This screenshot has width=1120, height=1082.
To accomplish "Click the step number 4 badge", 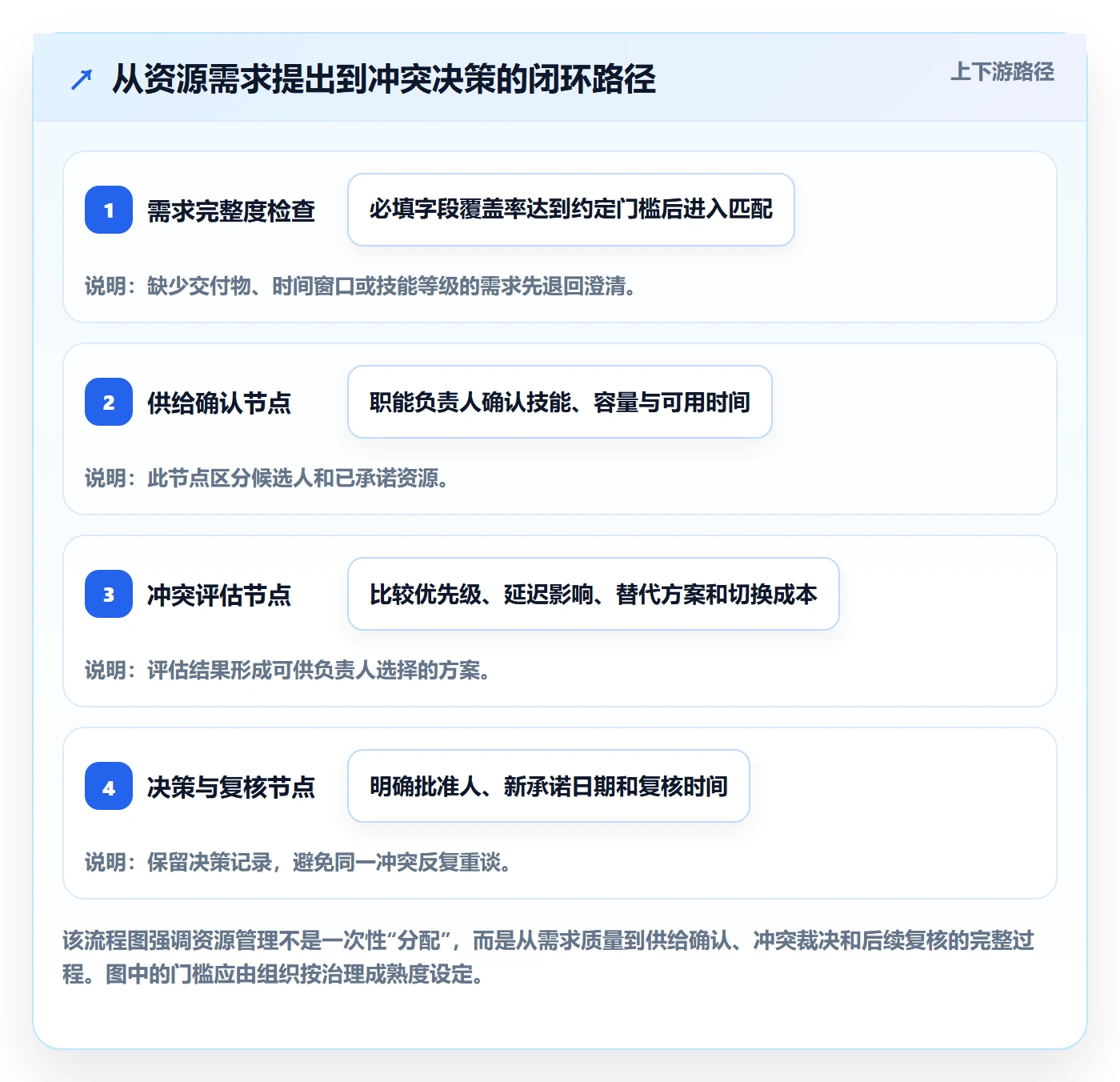I will (109, 786).
